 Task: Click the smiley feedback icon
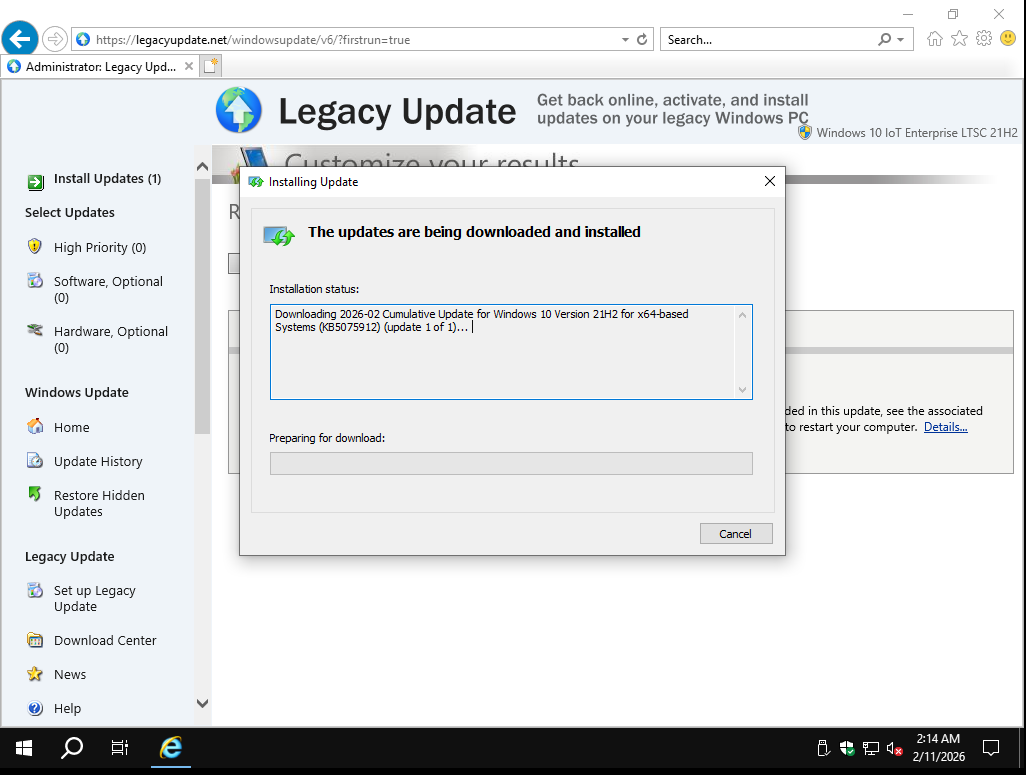point(1008,39)
